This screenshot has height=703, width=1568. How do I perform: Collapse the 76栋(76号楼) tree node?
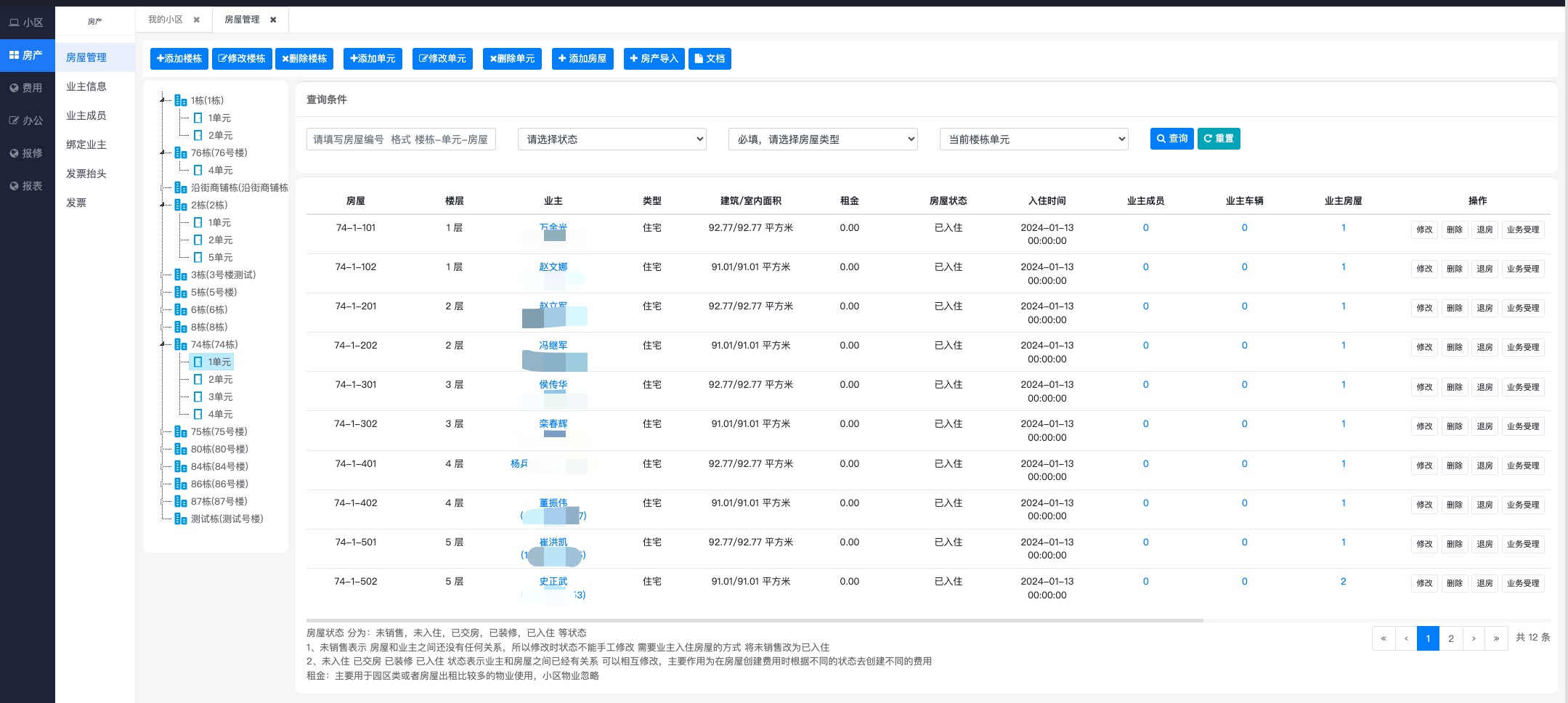(163, 153)
